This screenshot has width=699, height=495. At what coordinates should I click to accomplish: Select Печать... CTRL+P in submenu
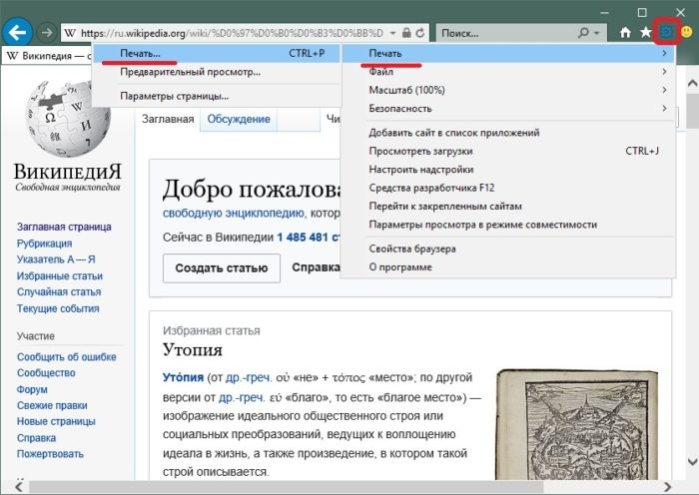tap(217, 53)
